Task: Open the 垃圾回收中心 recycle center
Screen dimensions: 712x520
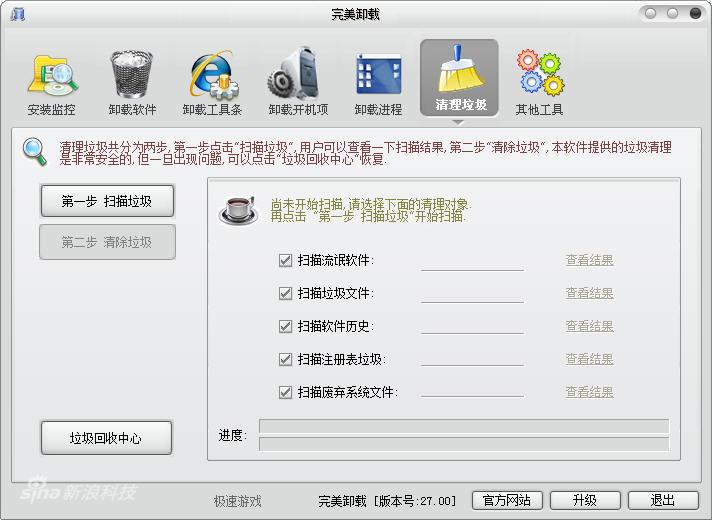Action: click(x=106, y=438)
